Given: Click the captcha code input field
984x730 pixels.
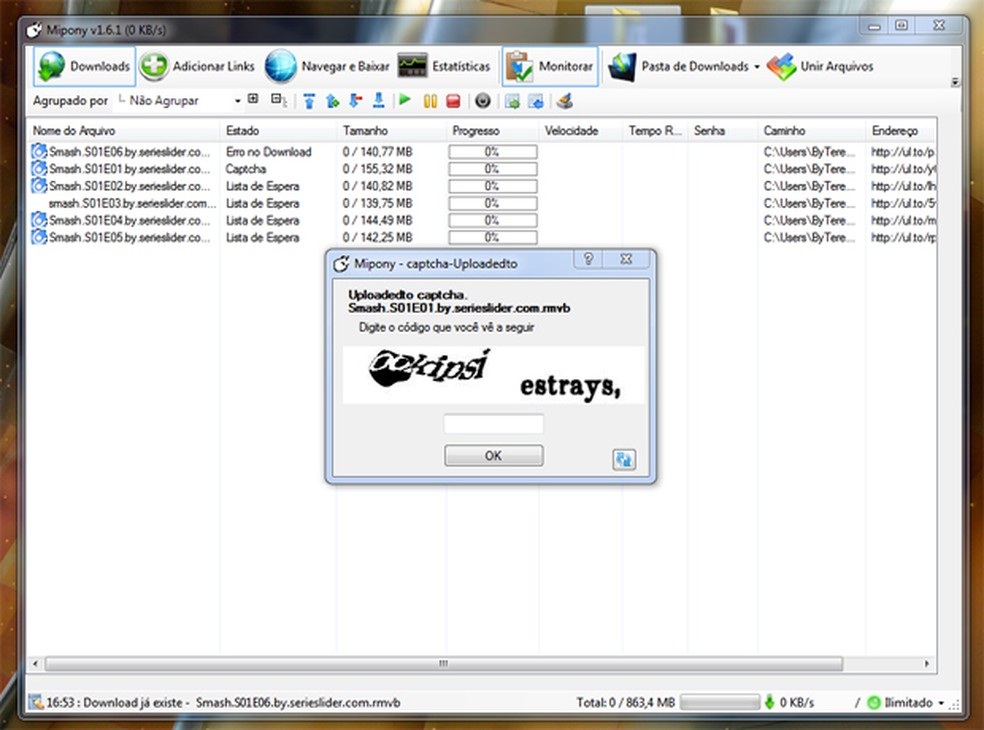Looking at the screenshot, I should coord(493,424).
